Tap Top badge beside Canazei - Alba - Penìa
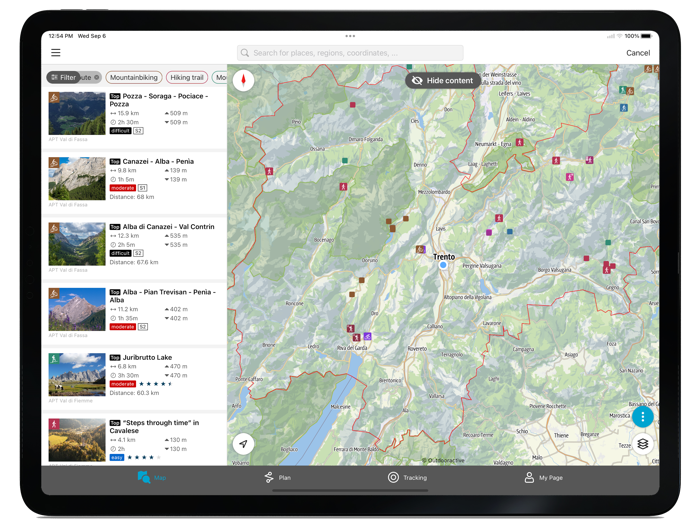Image resolution: width=700 pixels, height=525 pixels. [x=115, y=162]
